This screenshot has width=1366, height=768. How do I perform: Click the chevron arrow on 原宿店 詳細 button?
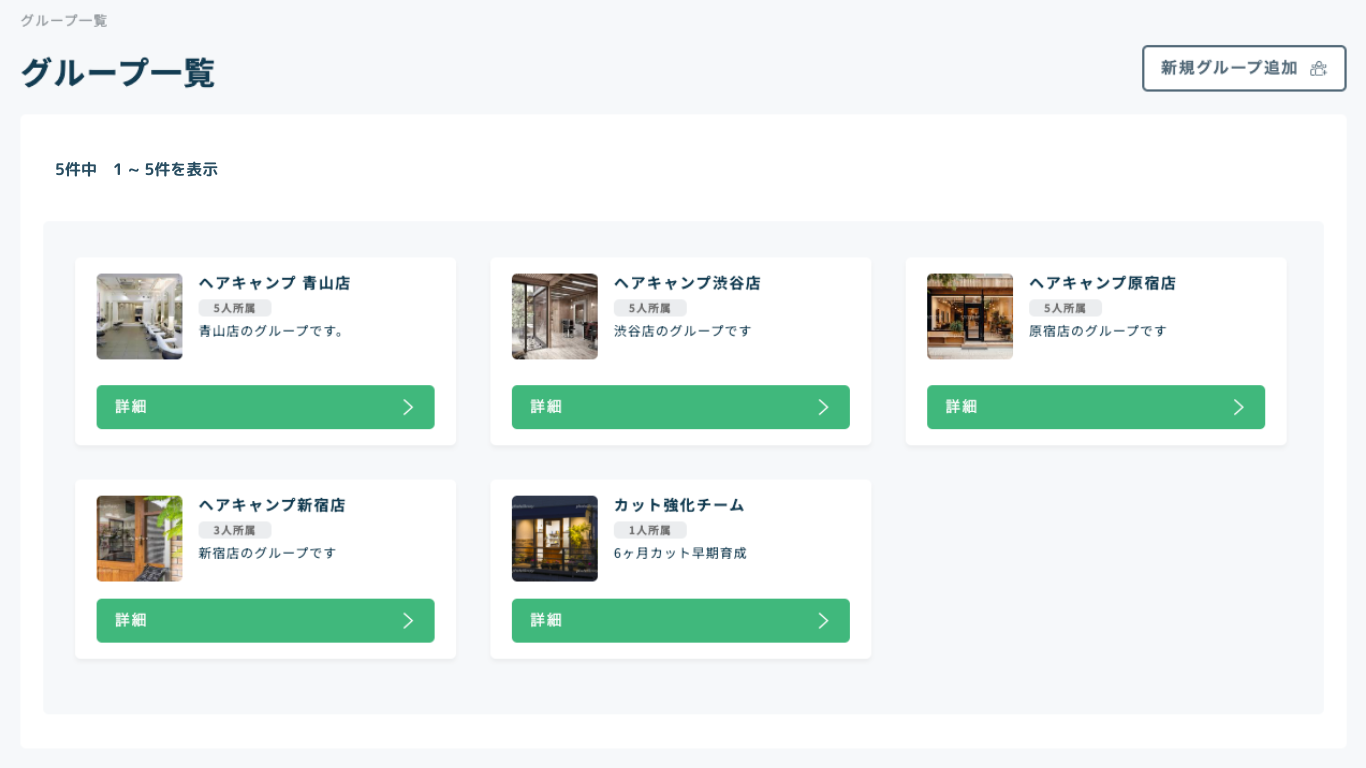[1238, 407]
